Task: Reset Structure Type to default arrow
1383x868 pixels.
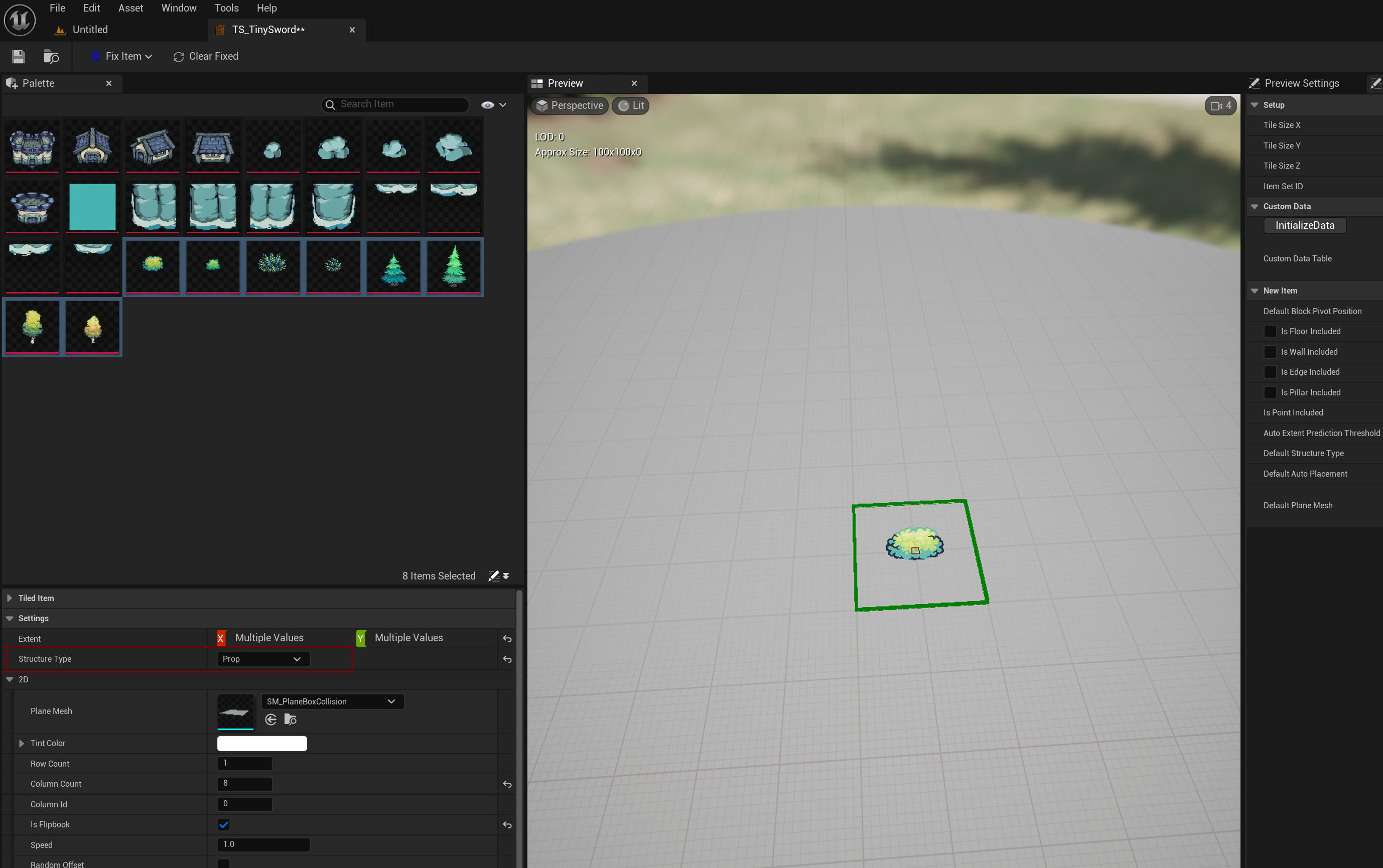Action: click(x=507, y=659)
